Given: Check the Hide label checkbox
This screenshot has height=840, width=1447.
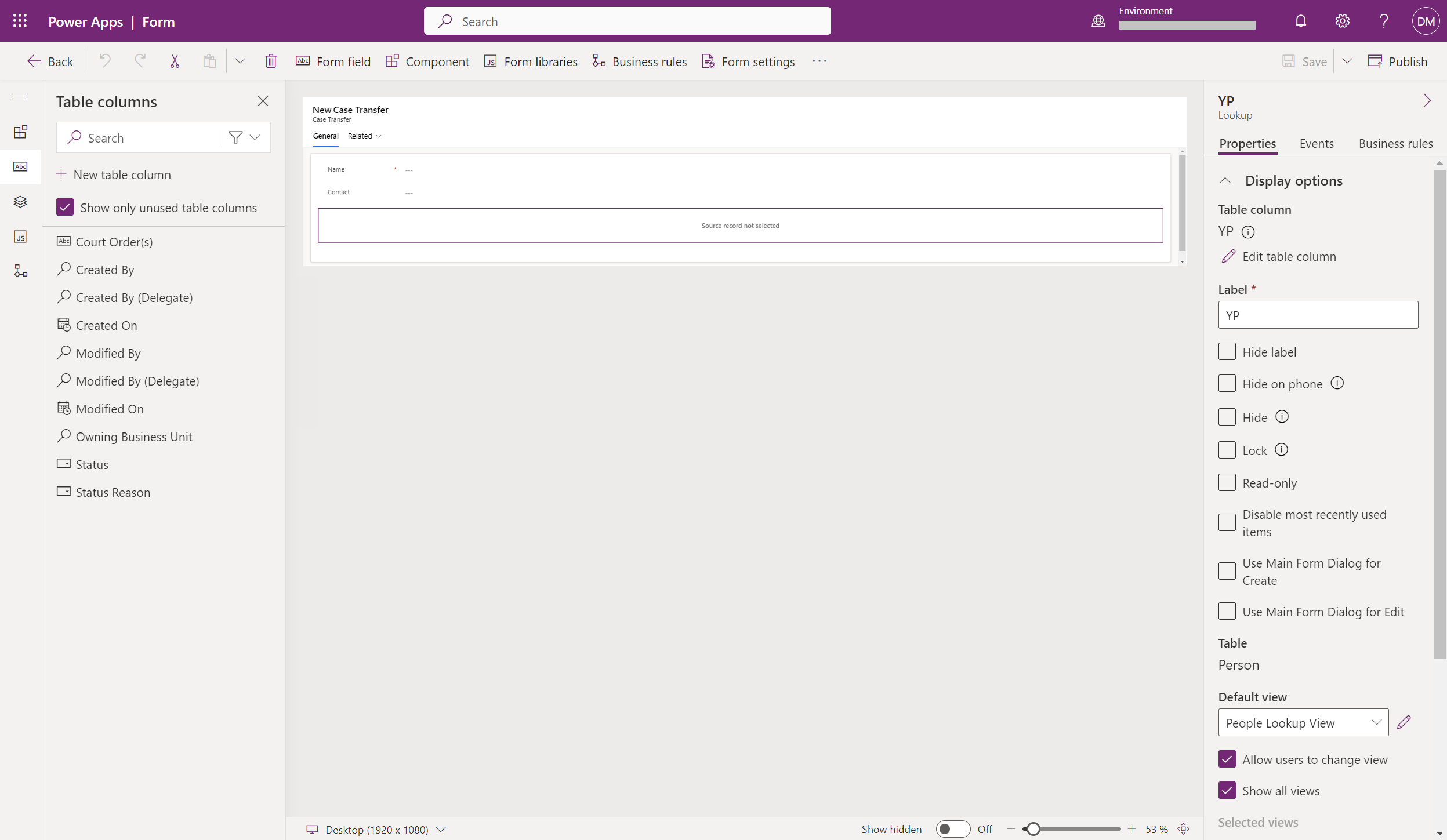Looking at the screenshot, I should pyautogui.click(x=1227, y=352).
